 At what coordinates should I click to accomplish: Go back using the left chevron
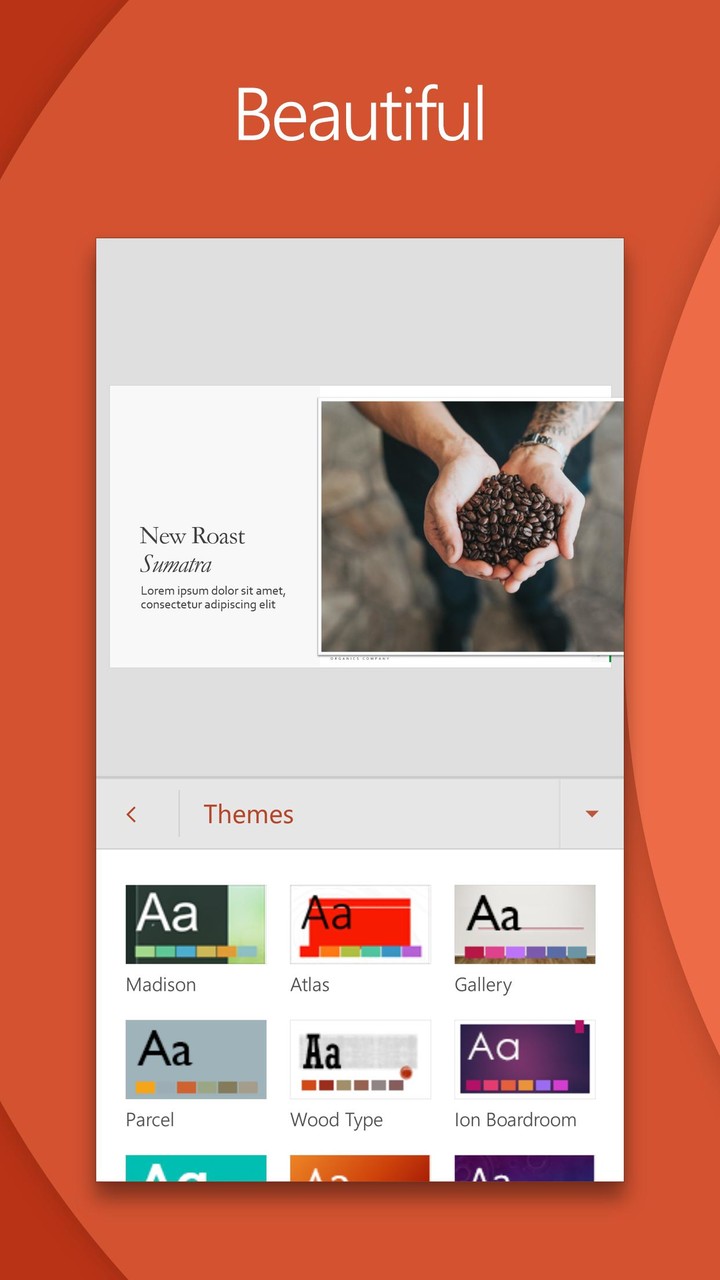click(131, 814)
